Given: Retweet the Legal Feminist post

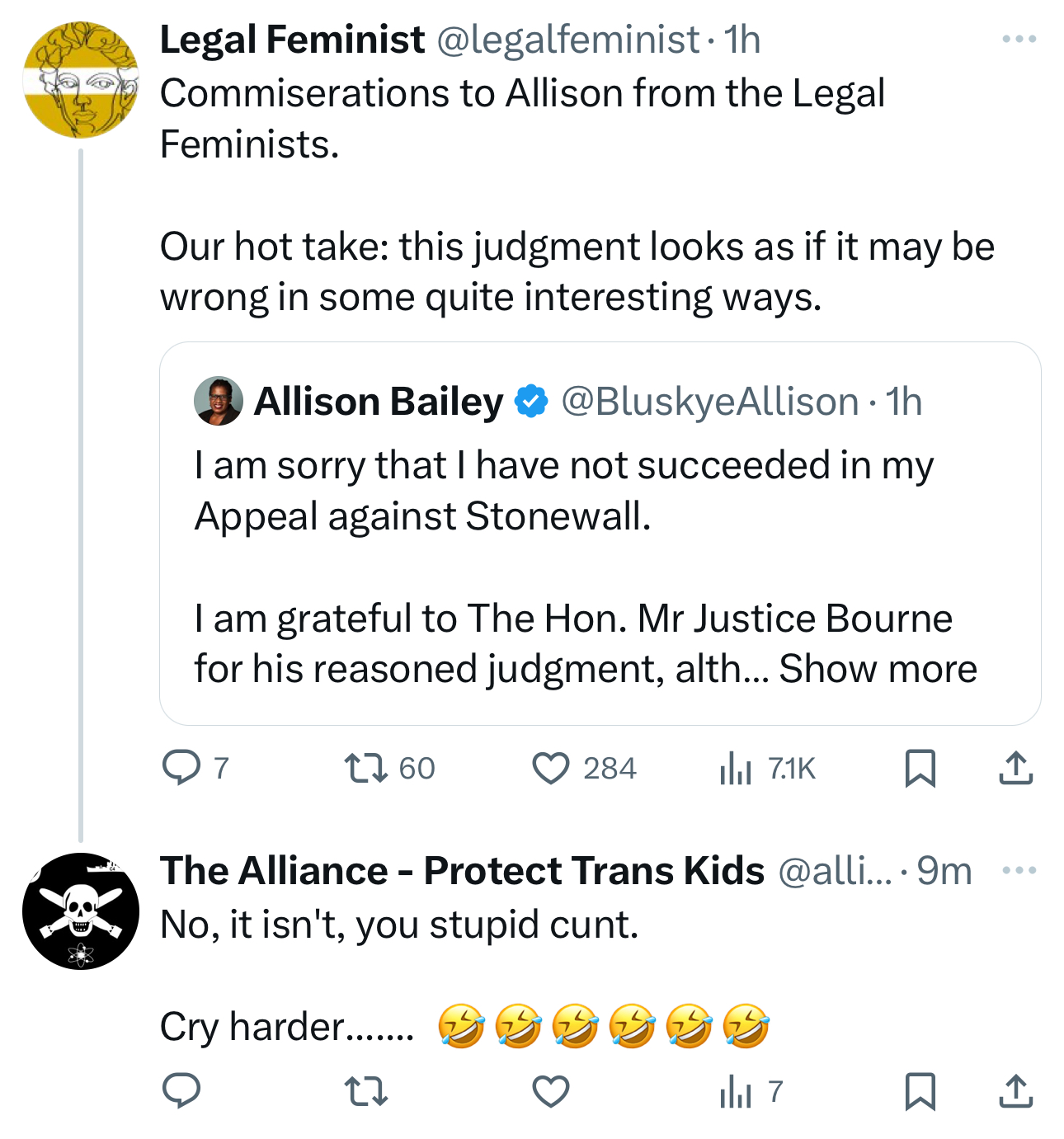Looking at the screenshot, I should (x=365, y=768).
